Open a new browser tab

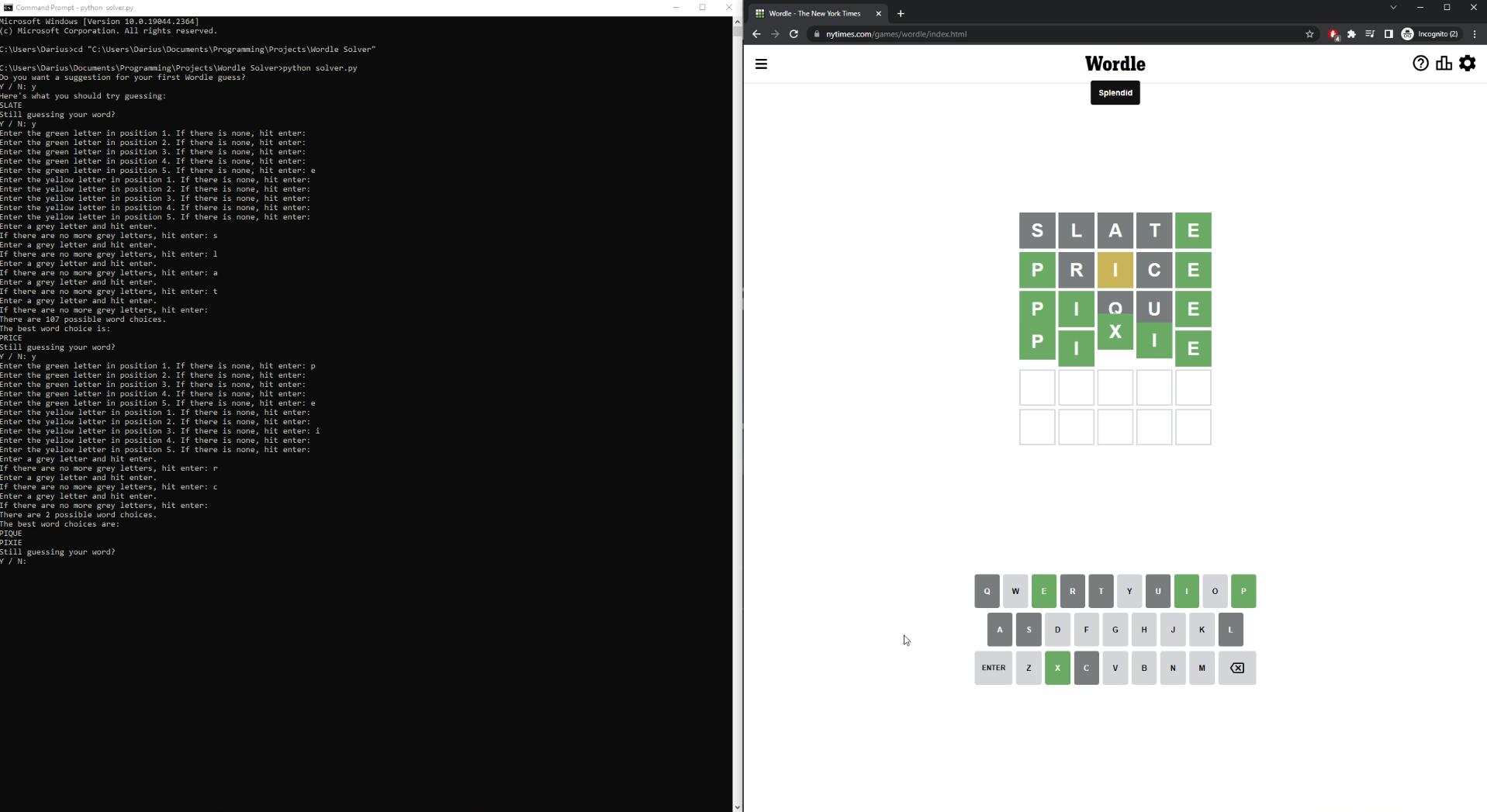click(x=901, y=13)
